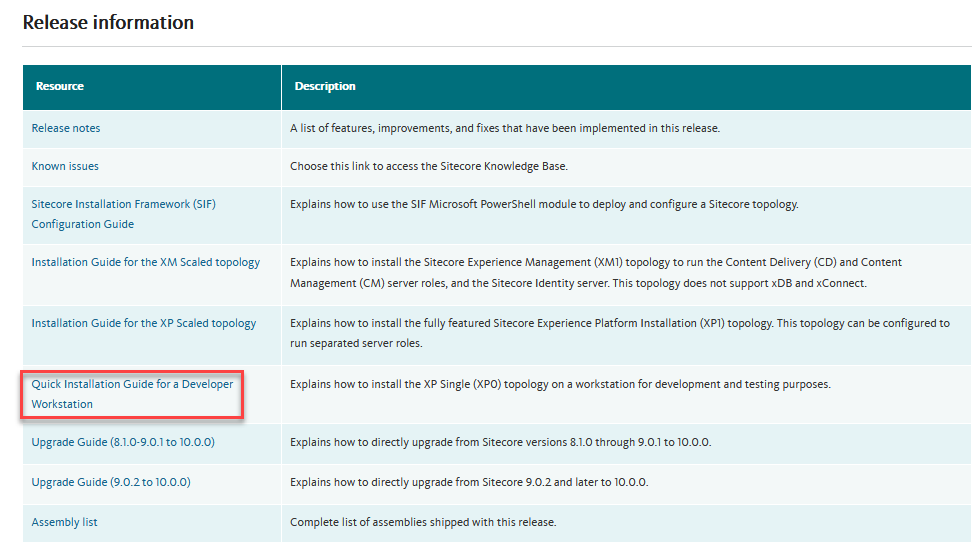Click description 'upgrade from Sitecore 9.0.2 and later'

coord(469,482)
